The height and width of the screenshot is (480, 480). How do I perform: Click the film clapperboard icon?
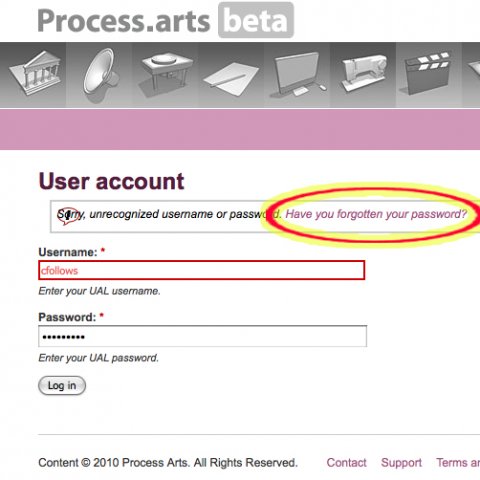pos(426,73)
